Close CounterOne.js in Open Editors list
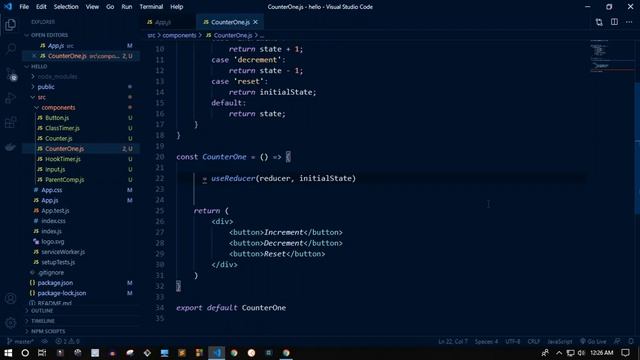Viewport: 640px width, 360px height. (x=34, y=56)
